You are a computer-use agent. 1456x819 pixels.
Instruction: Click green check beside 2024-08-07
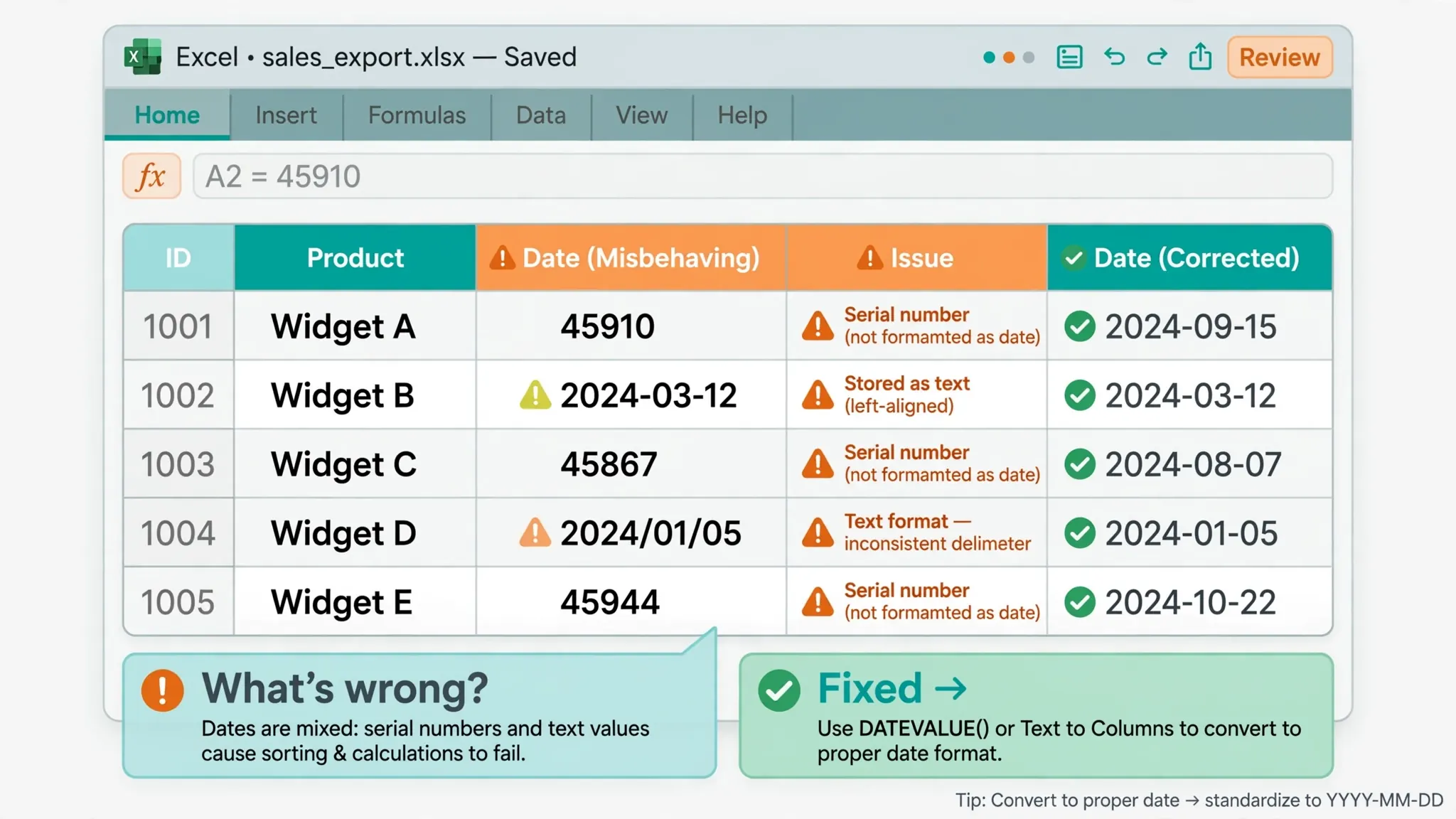(1080, 464)
